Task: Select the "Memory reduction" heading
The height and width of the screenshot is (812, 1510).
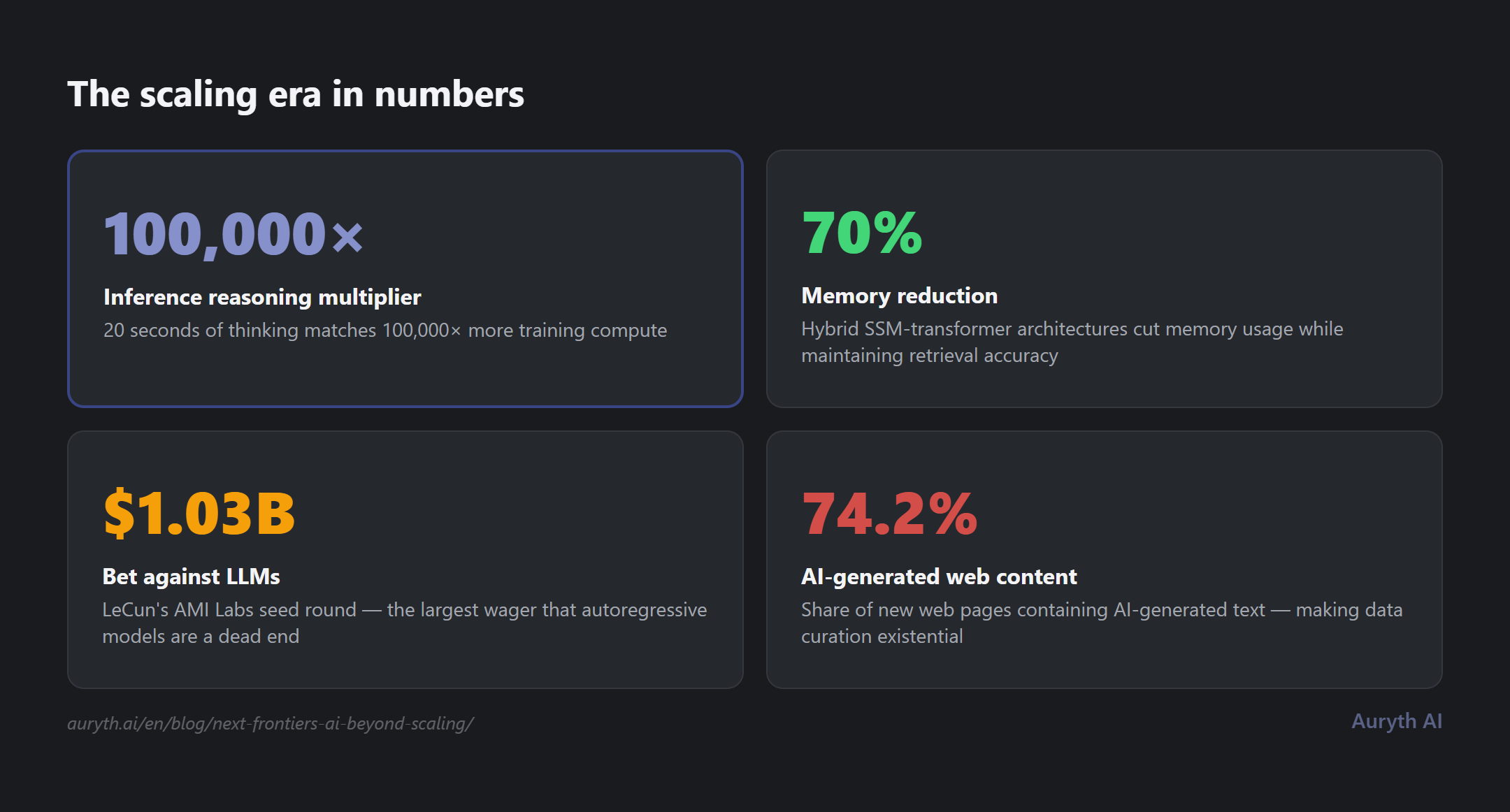Action: coord(899,296)
